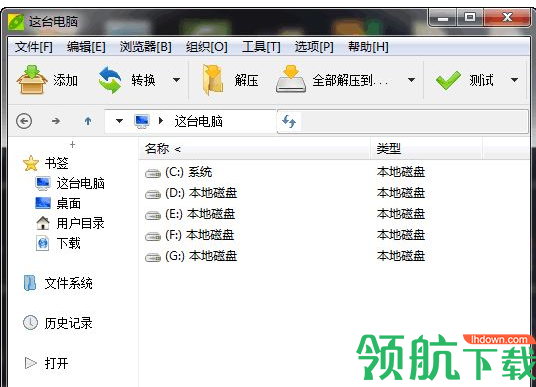Go back with the back arrow button

(24, 121)
